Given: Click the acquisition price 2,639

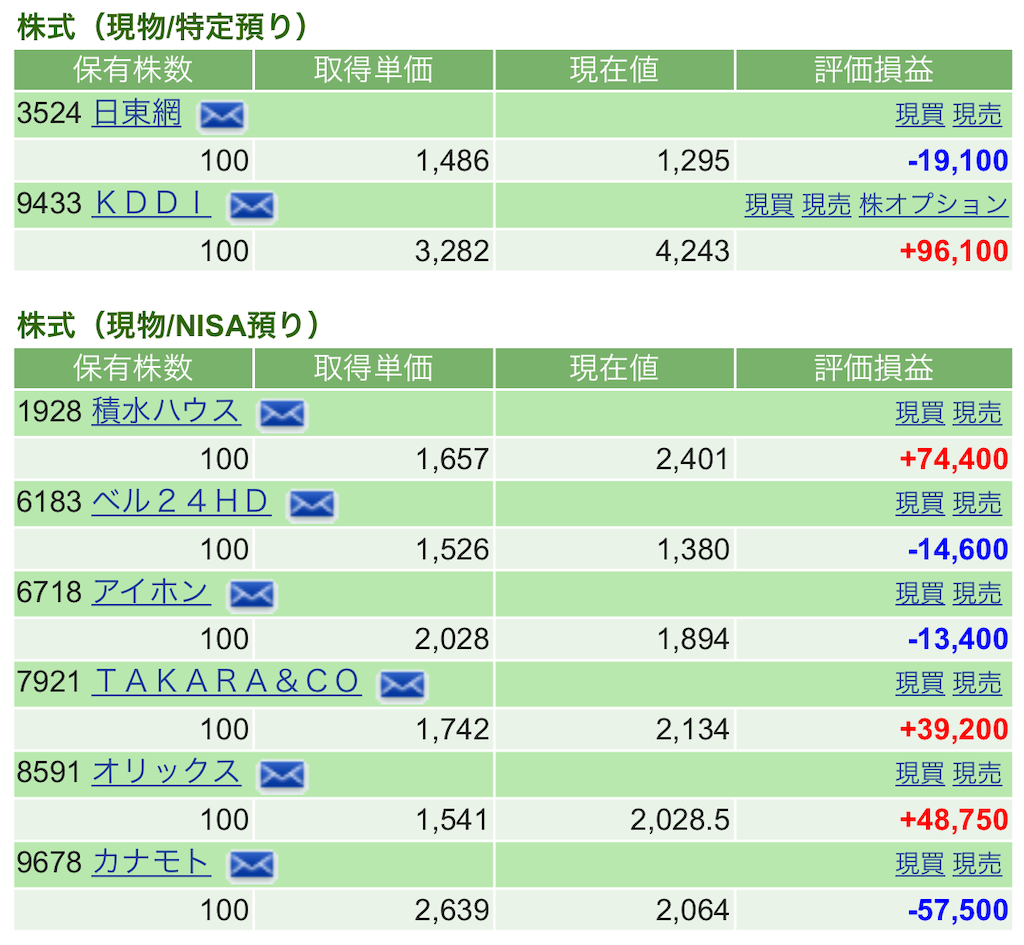Looking at the screenshot, I should click(x=452, y=910).
